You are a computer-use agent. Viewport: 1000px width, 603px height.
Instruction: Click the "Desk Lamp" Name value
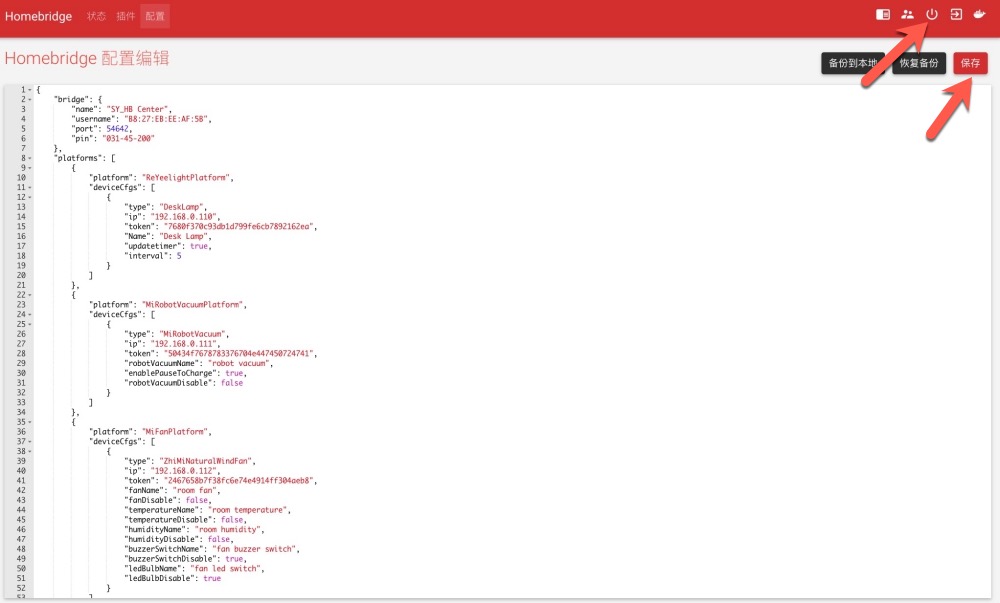[x=184, y=236]
